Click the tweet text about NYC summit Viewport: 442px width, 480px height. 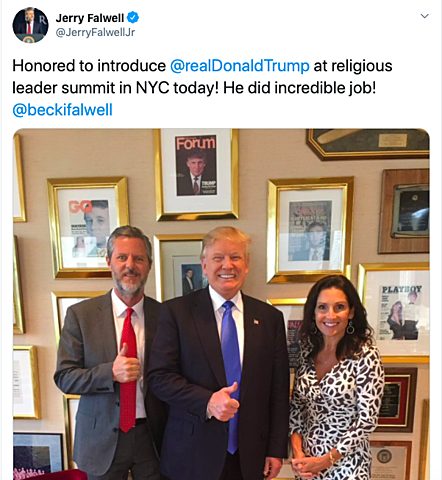202,77
